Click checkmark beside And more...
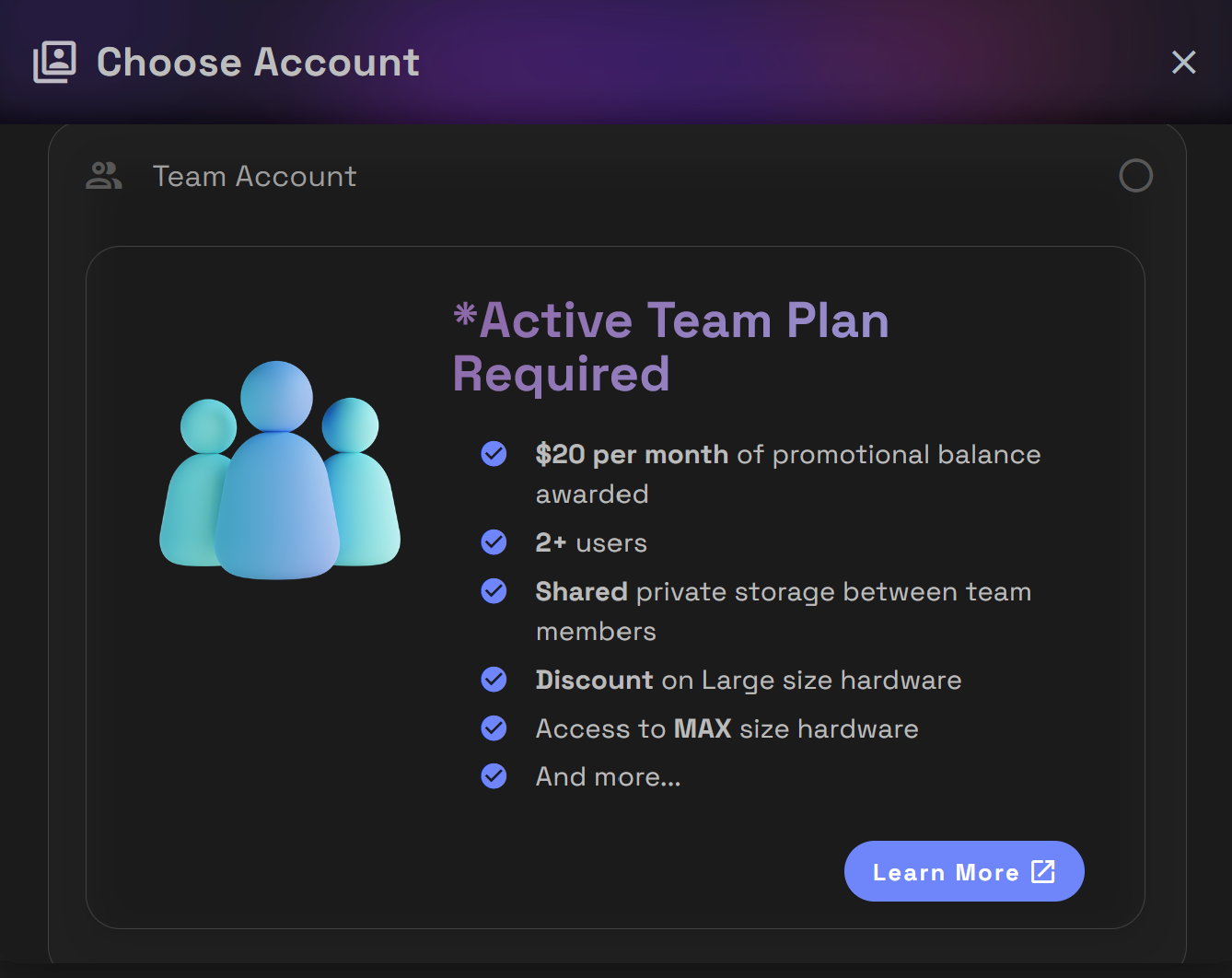Image resolution: width=1232 pixels, height=978 pixels. [494, 776]
